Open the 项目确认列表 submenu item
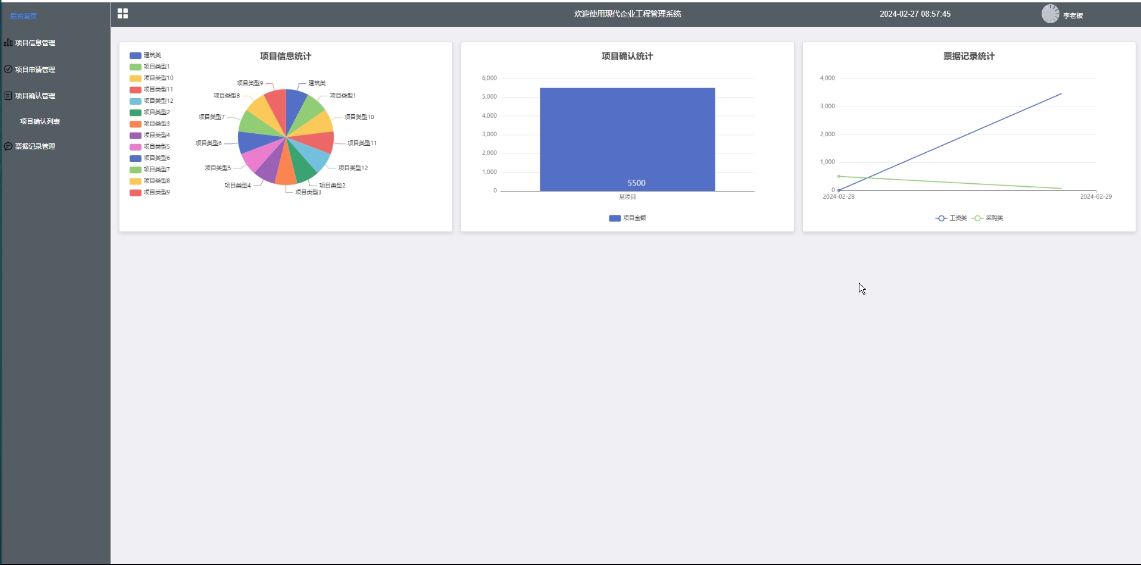1141x565 pixels. point(40,122)
